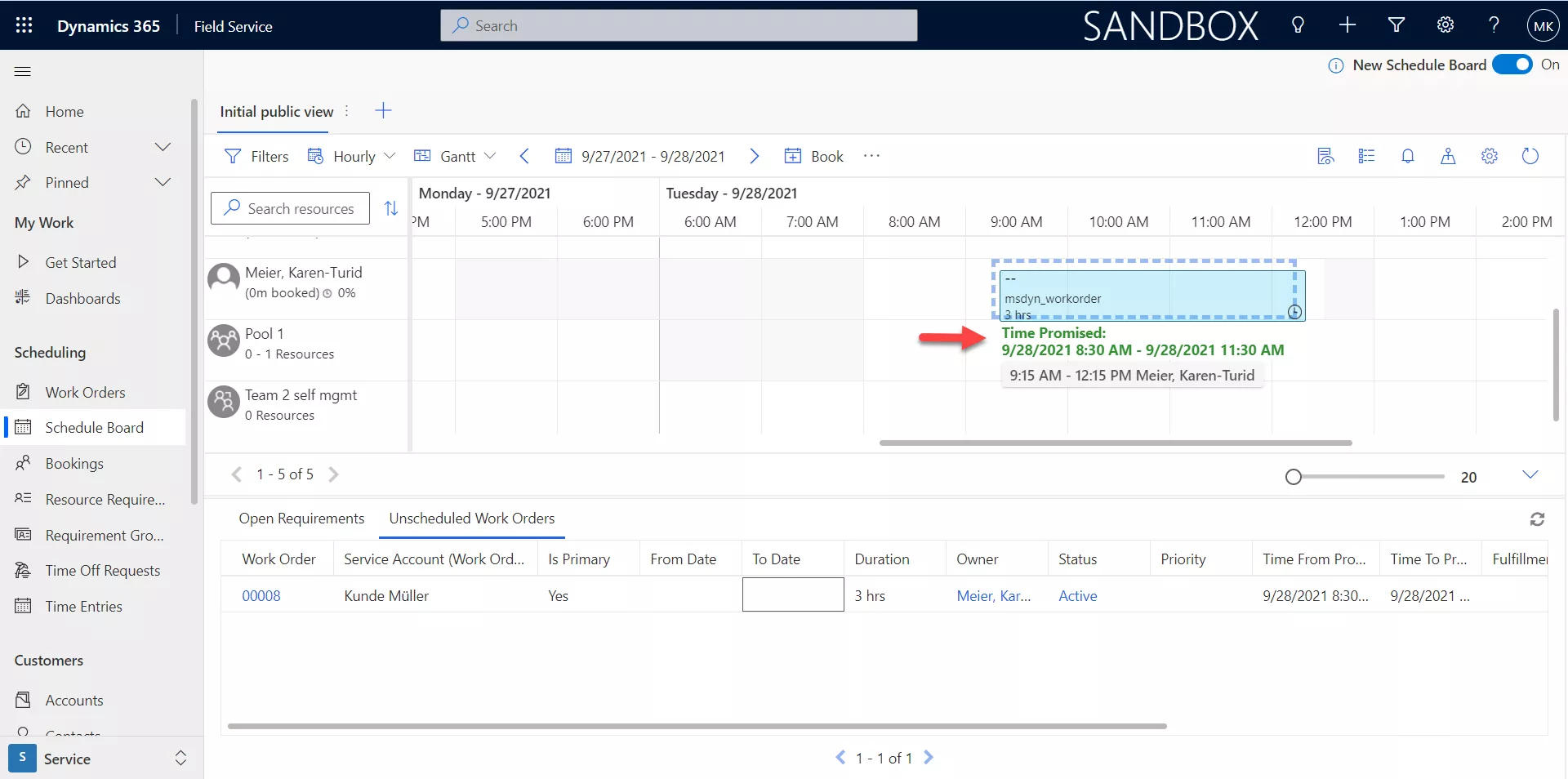Viewport: 1568px width, 779px height.
Task: Open the Dynamics 365 app launcher
Action: tap(24, 25)
